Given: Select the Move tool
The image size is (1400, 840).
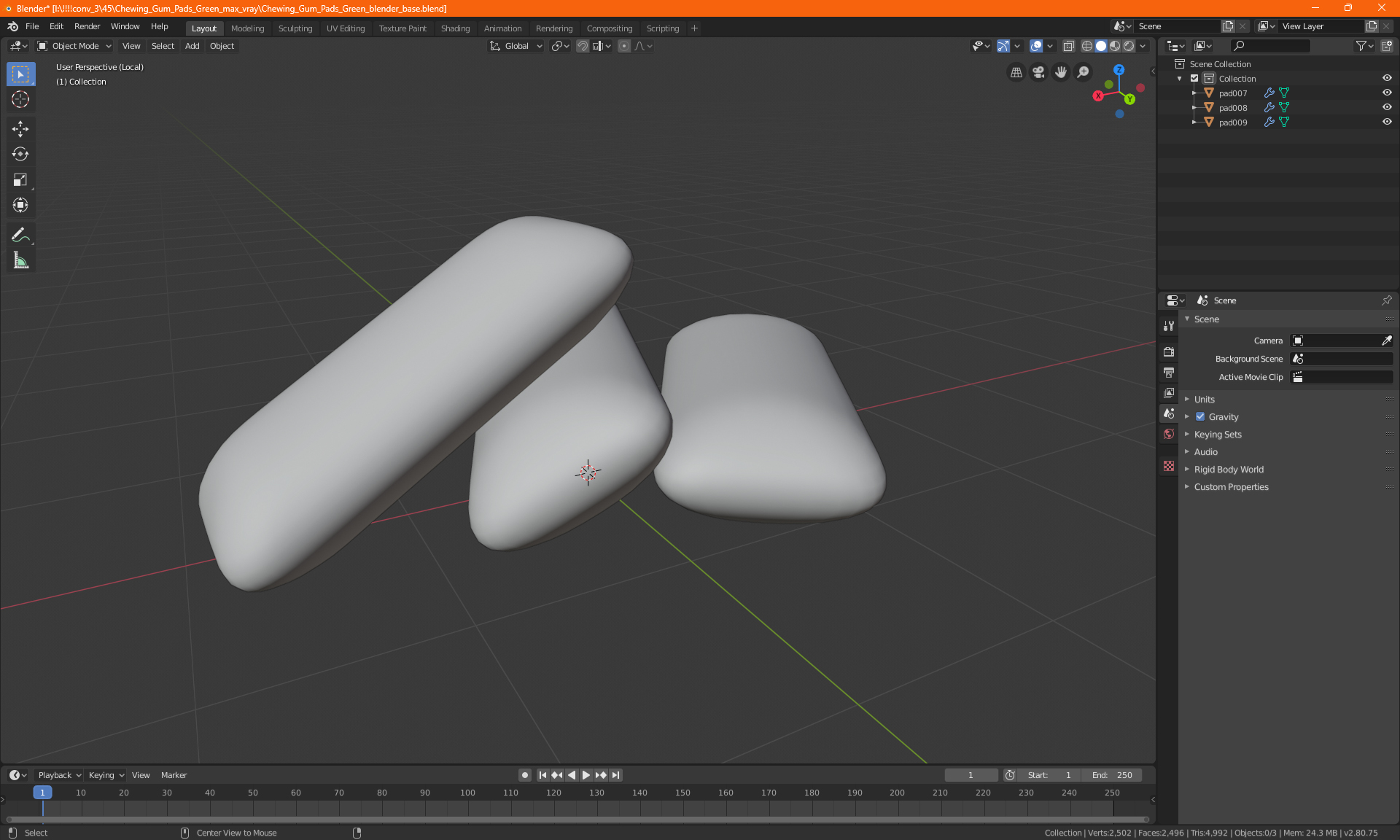Looking at the screenshot, I should [x=20, y=129].
